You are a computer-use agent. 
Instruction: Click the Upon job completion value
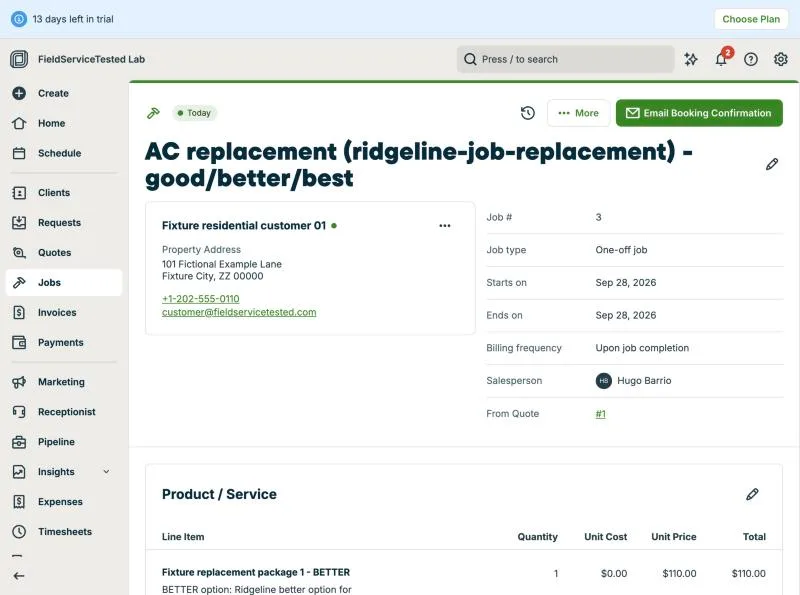[x=642, y=348]
